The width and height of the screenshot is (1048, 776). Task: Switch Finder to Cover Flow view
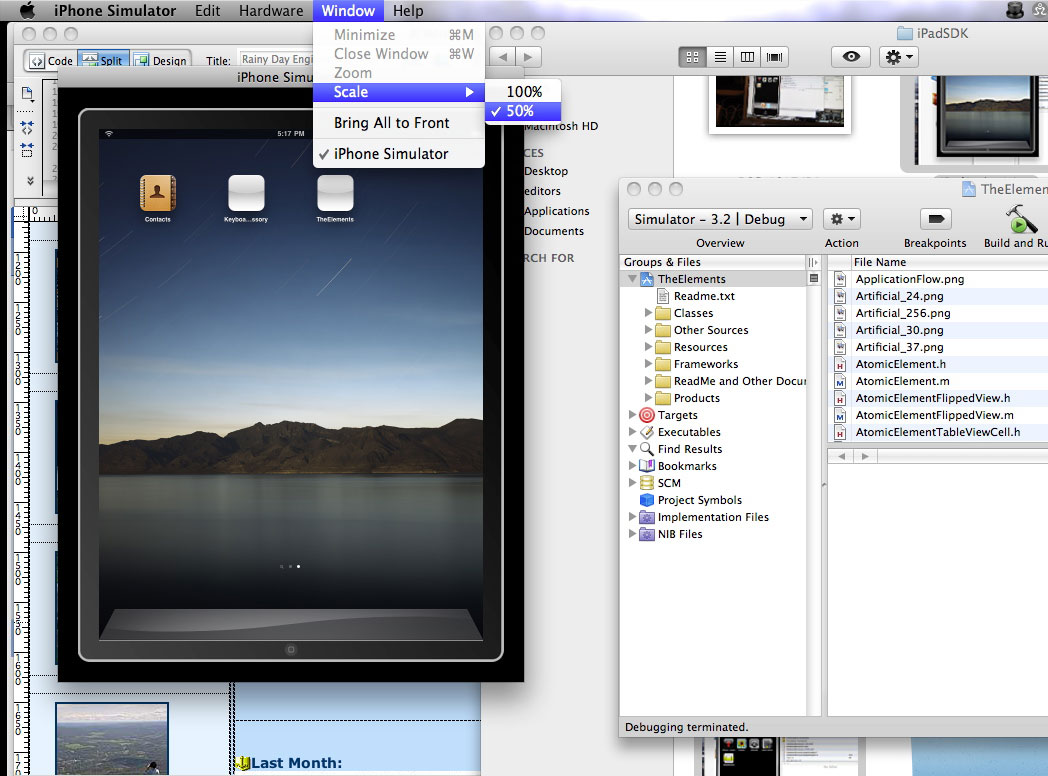coord(775,57)
